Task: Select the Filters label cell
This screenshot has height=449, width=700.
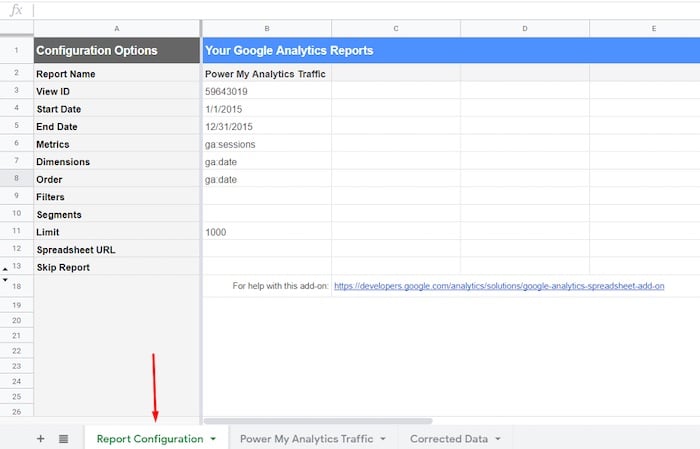Action: click(x=117, y=197)
